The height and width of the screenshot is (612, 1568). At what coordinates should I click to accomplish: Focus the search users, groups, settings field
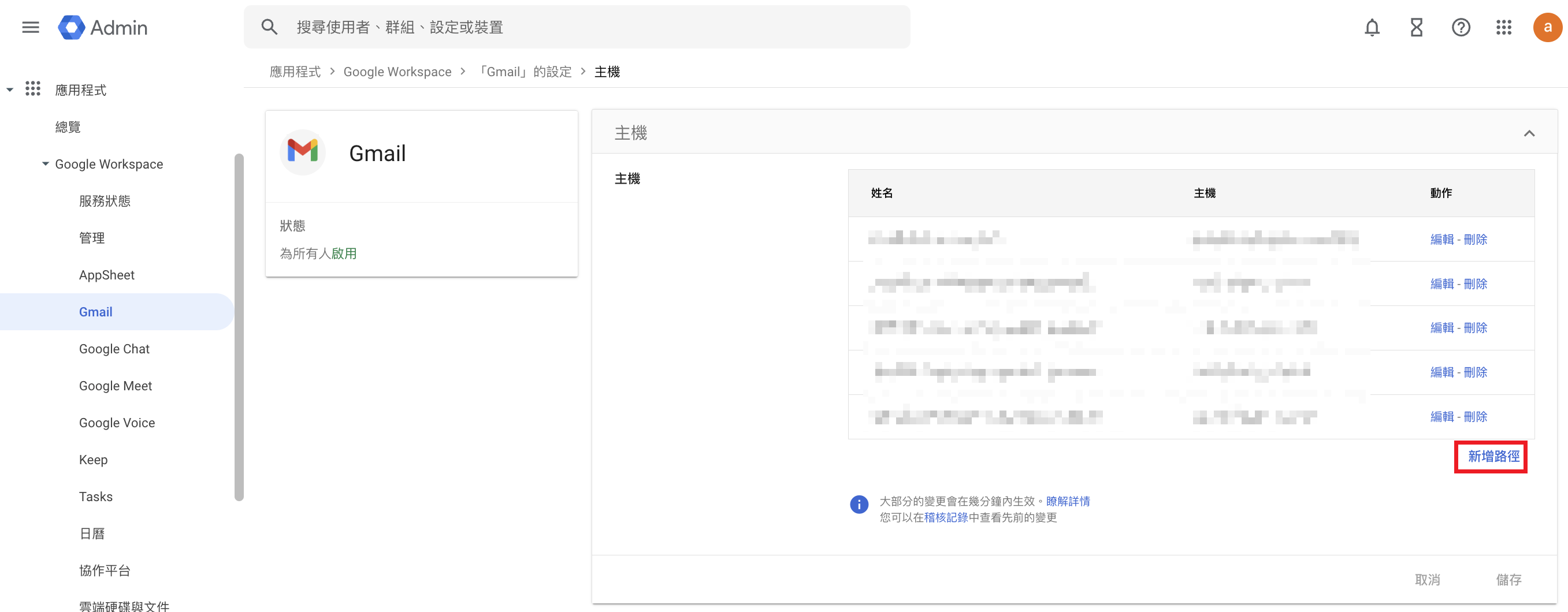pyautogui.click(x=577, y=27)
